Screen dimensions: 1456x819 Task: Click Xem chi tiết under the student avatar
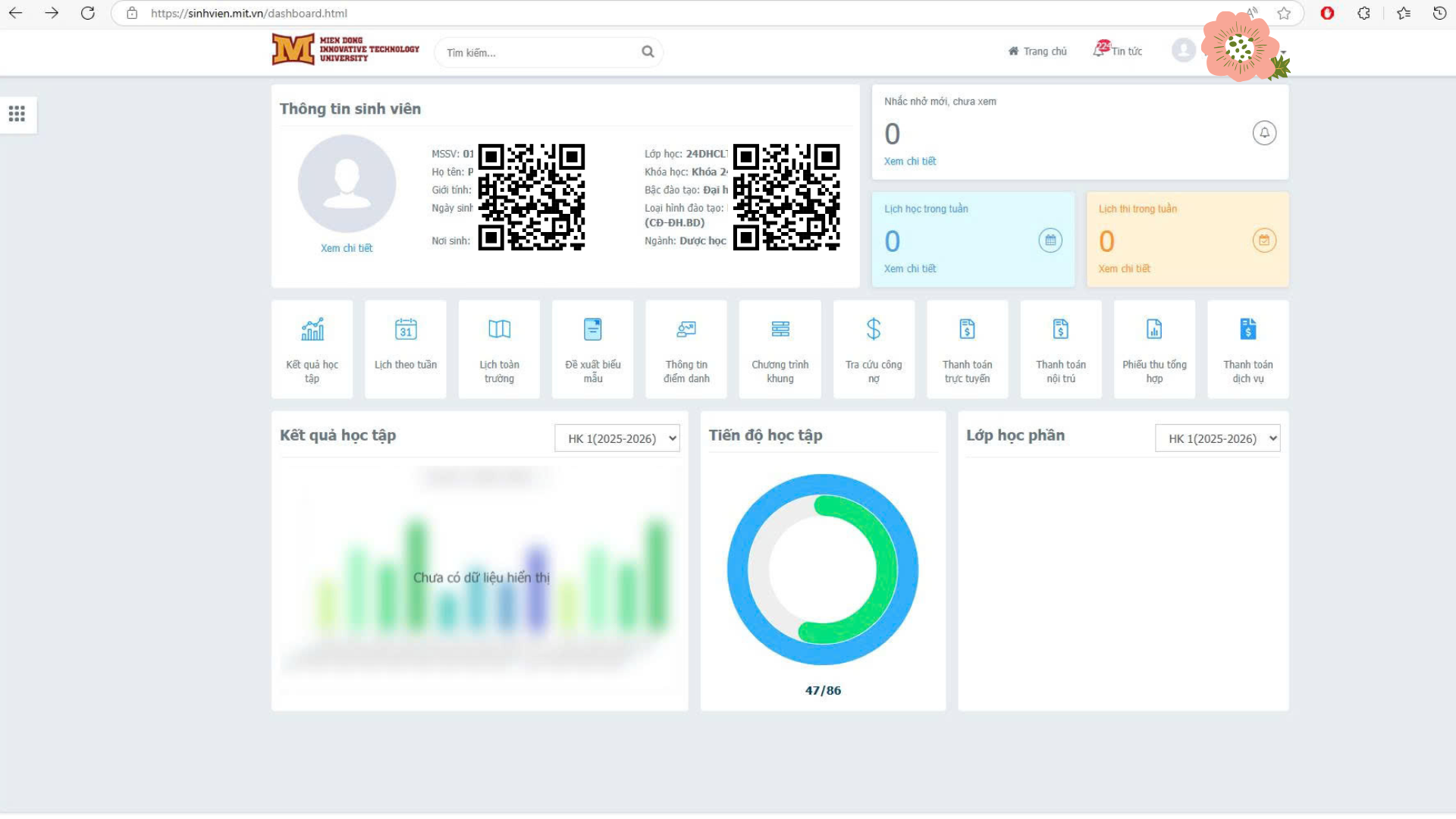pyautogui.click(x=347, y=248)
